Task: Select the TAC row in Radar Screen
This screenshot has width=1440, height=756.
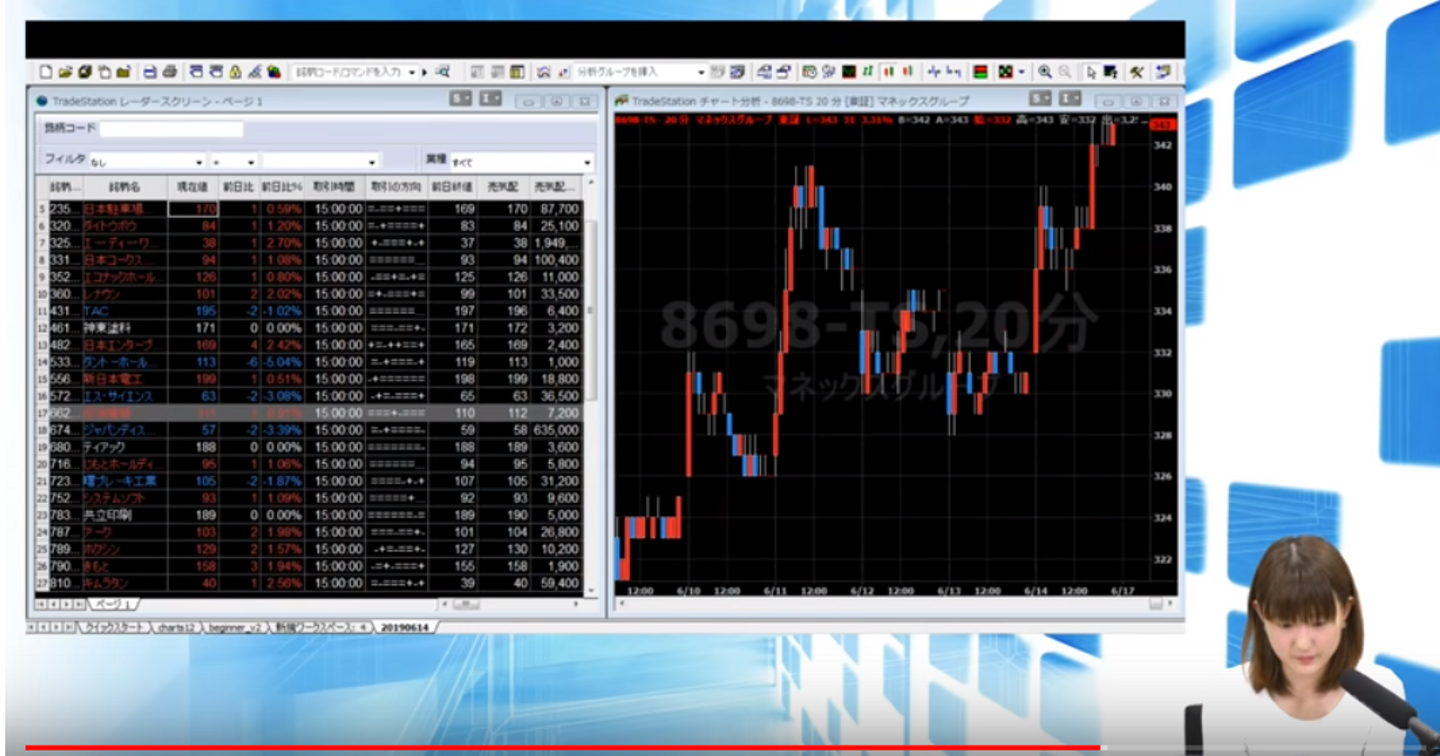Action: tap(309, 311)
